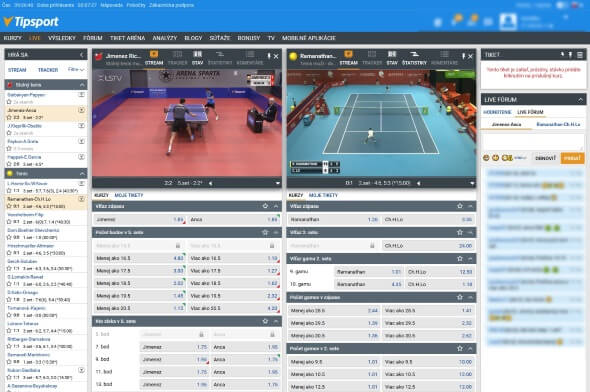Favorite the Víťaz zápasu market in the Ramanathan panel

tap(460, 206)
